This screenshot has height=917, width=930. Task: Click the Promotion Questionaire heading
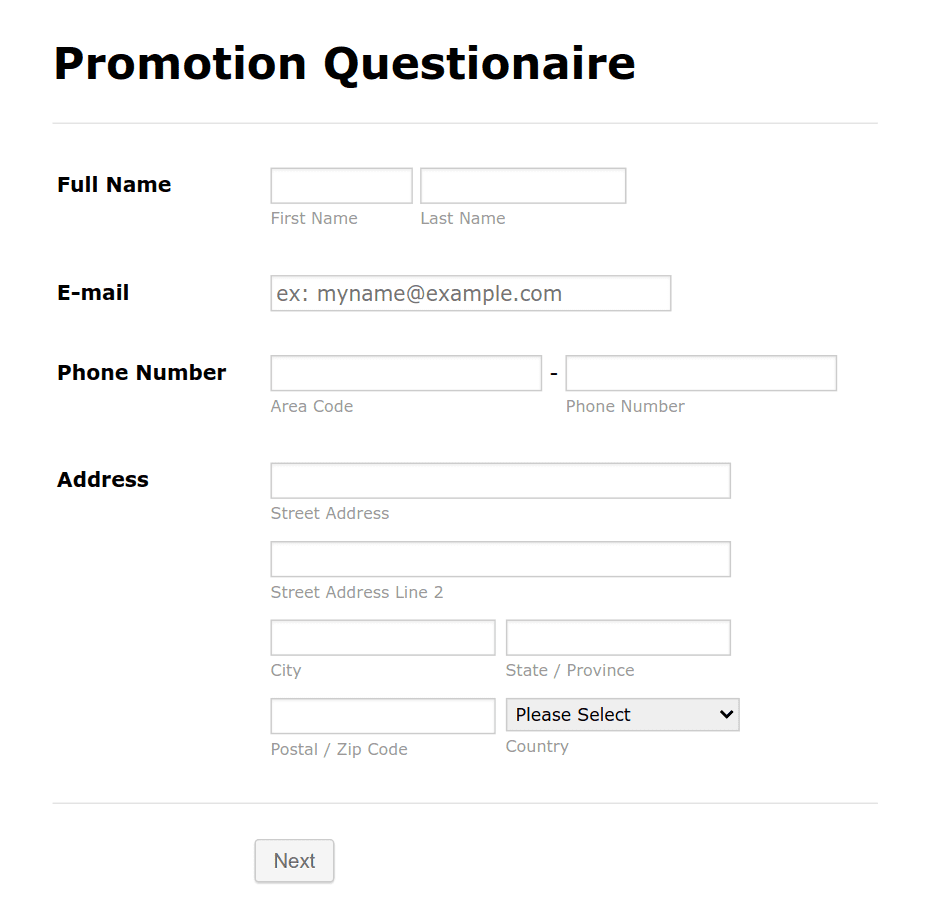(x=344, y=63)
